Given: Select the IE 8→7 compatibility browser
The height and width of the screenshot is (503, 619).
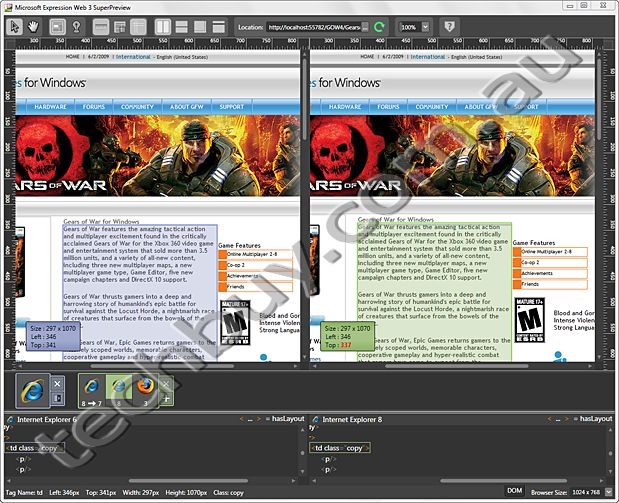Looking at the screenshot, I should [92, 391].
